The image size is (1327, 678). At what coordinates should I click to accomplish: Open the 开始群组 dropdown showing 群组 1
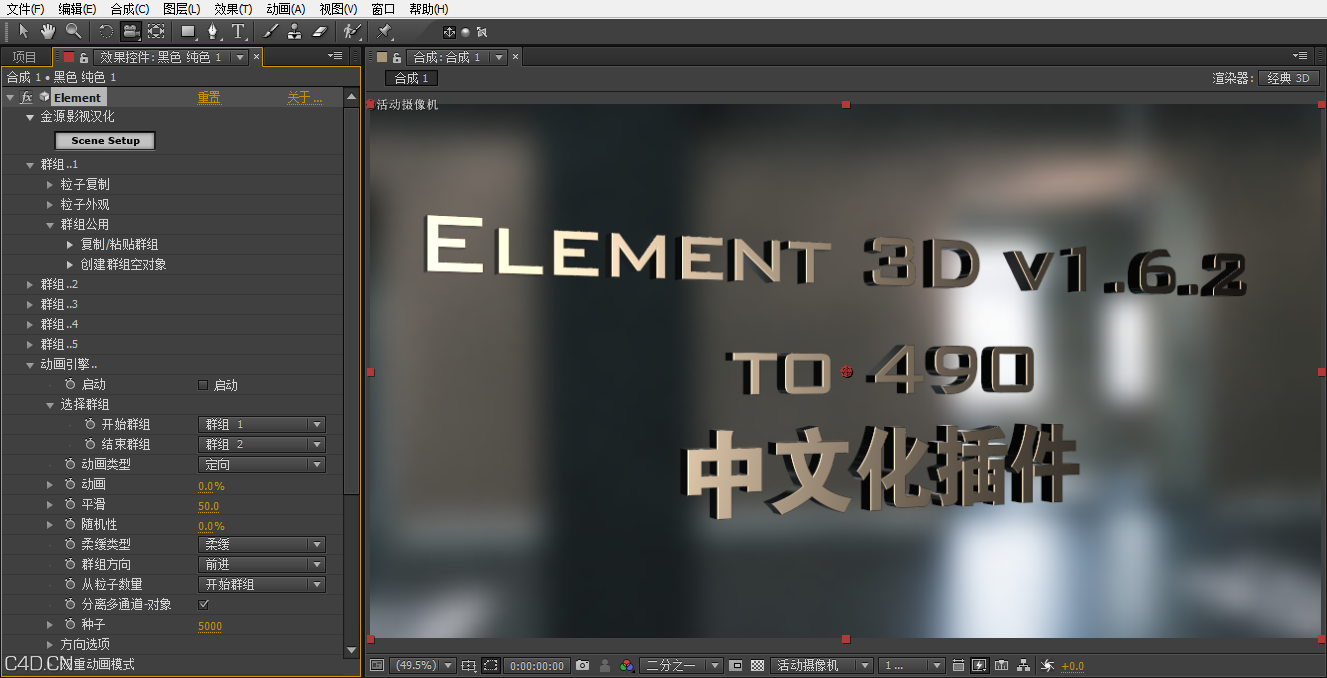tap(261, 424)
